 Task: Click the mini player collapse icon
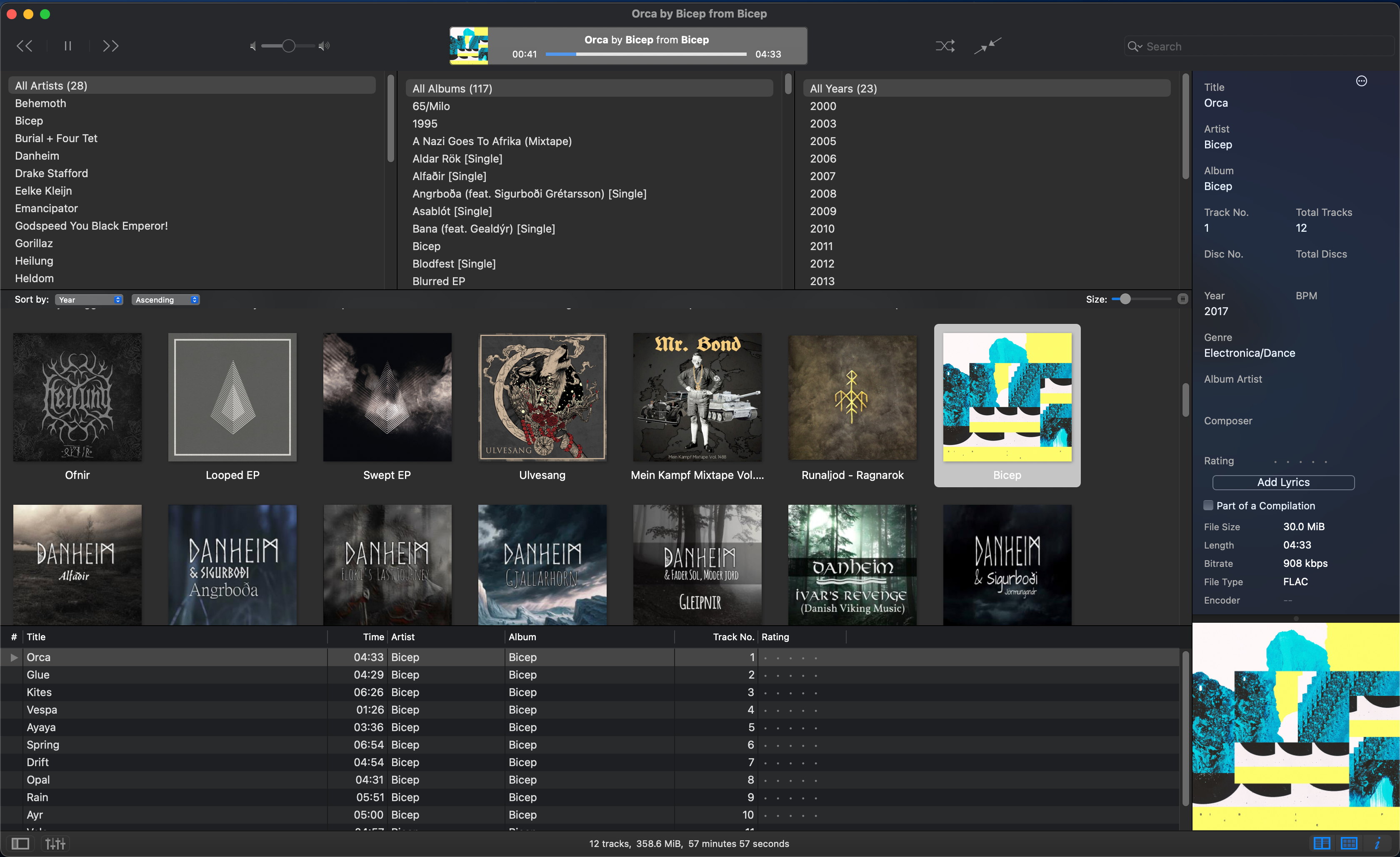[x=987, y=46]
